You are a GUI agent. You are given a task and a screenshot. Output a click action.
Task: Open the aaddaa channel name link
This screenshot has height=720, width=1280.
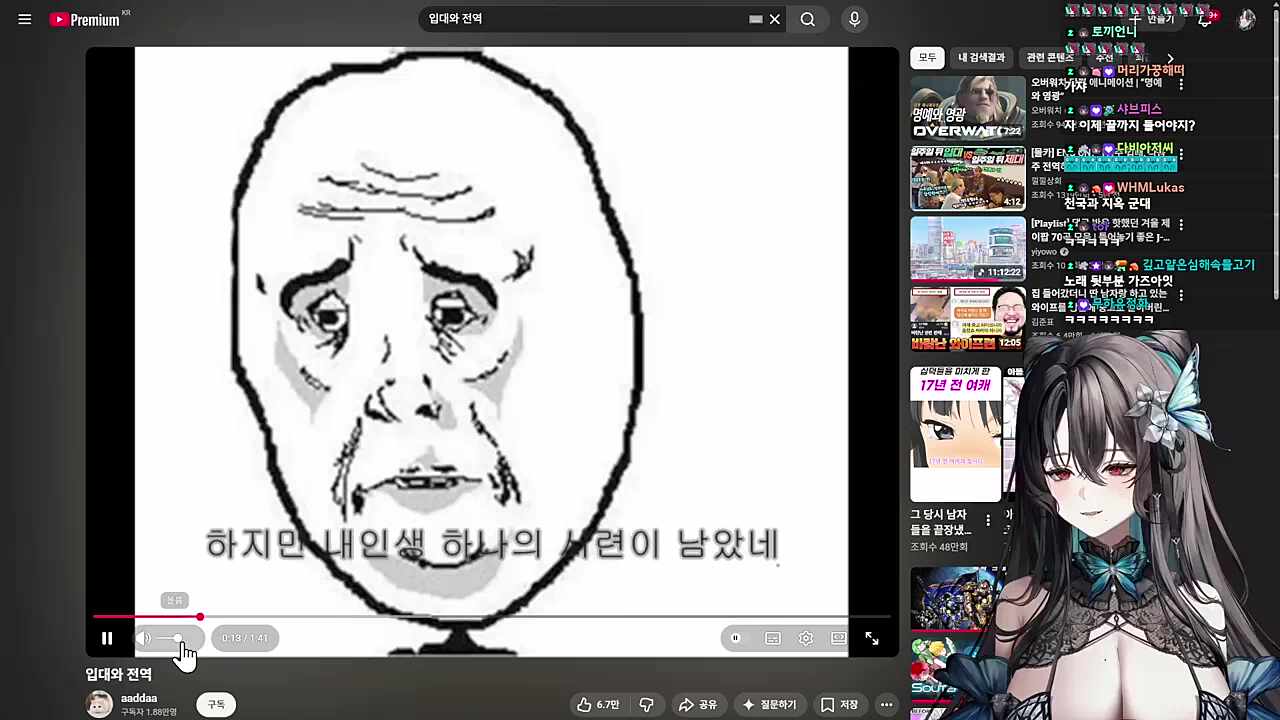click(139, 698)
